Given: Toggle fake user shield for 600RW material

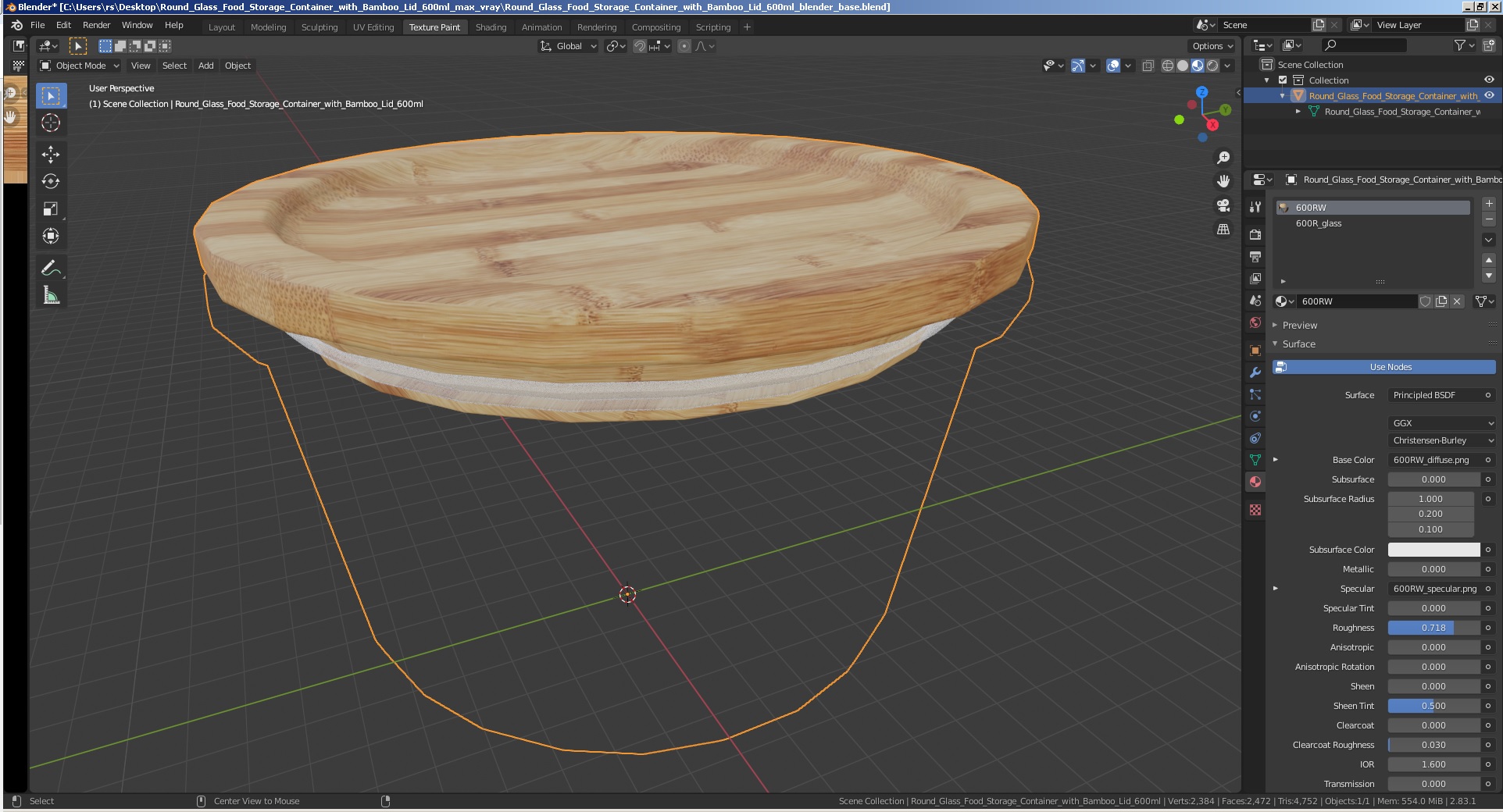Looking at the screenshot, I should pyautogui.click(x=1426, y=301).
